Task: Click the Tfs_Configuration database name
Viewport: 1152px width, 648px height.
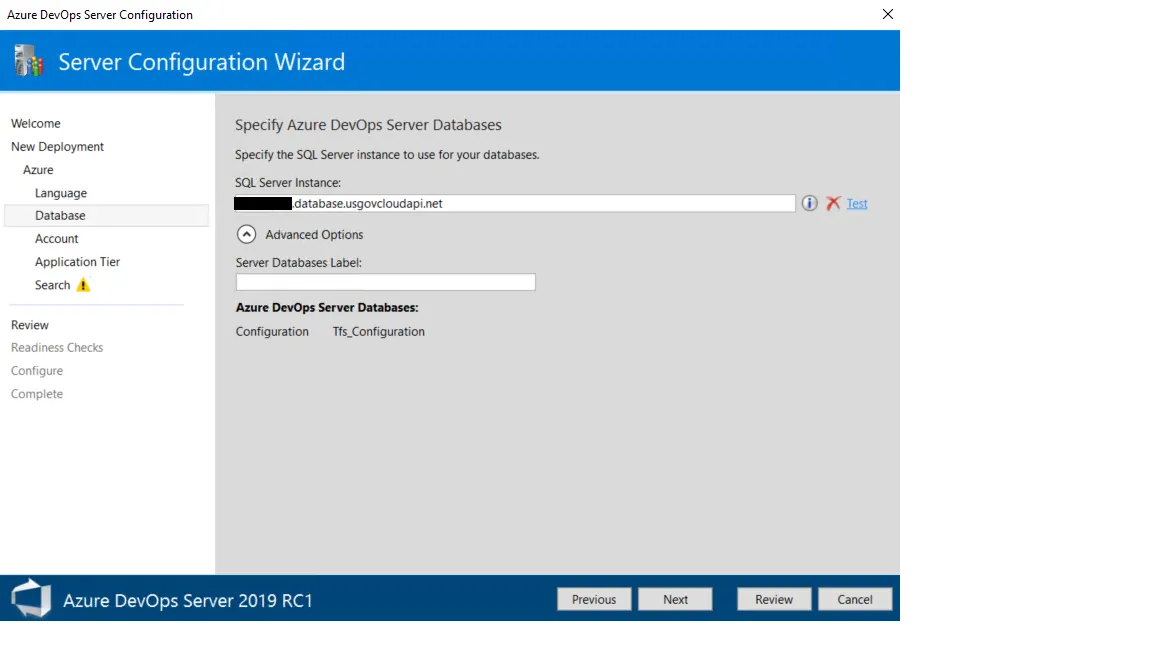Action: (x=378, y=331)
